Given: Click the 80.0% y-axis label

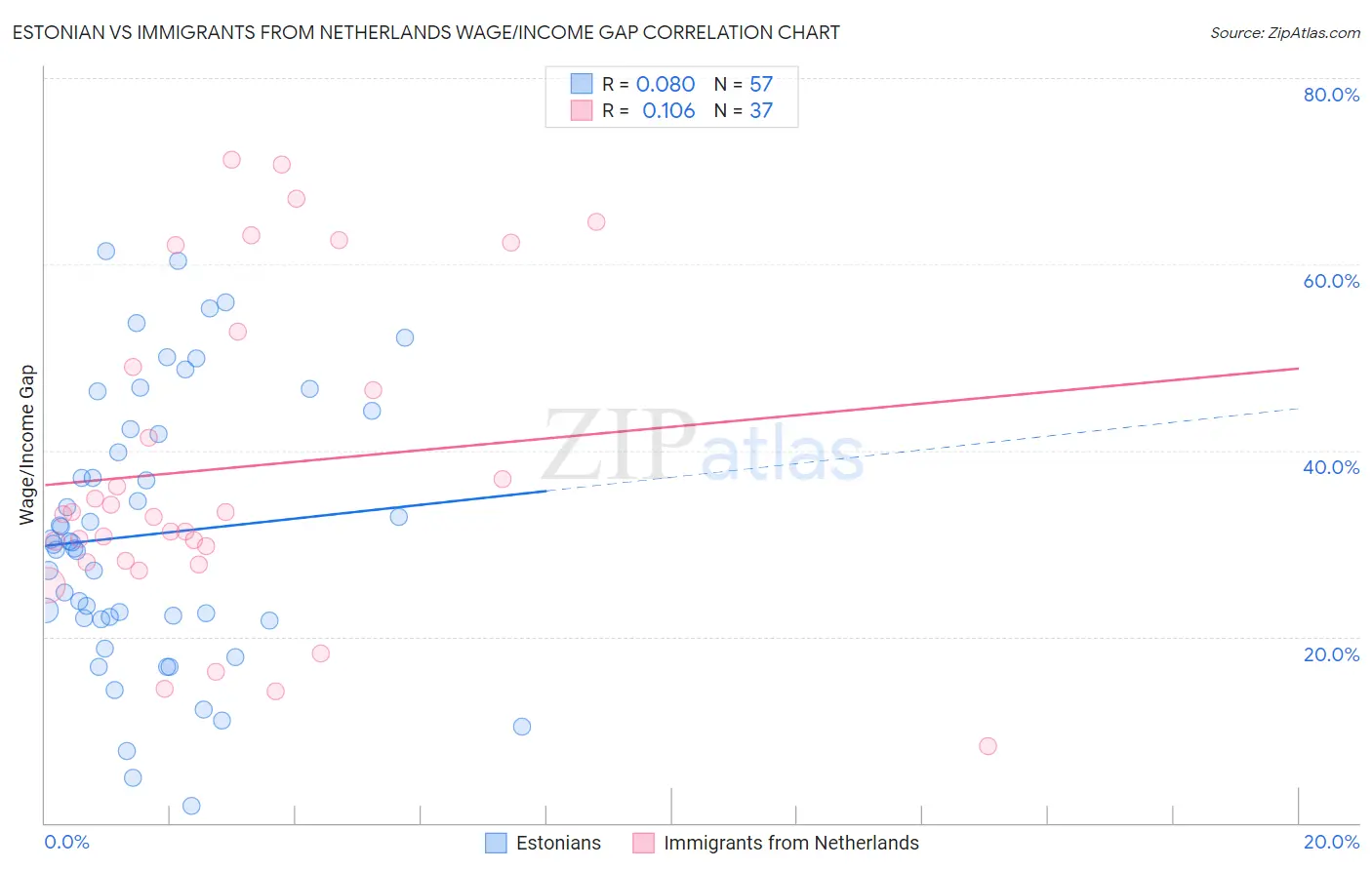Looking at the screenshot, I should (1331, 95).
